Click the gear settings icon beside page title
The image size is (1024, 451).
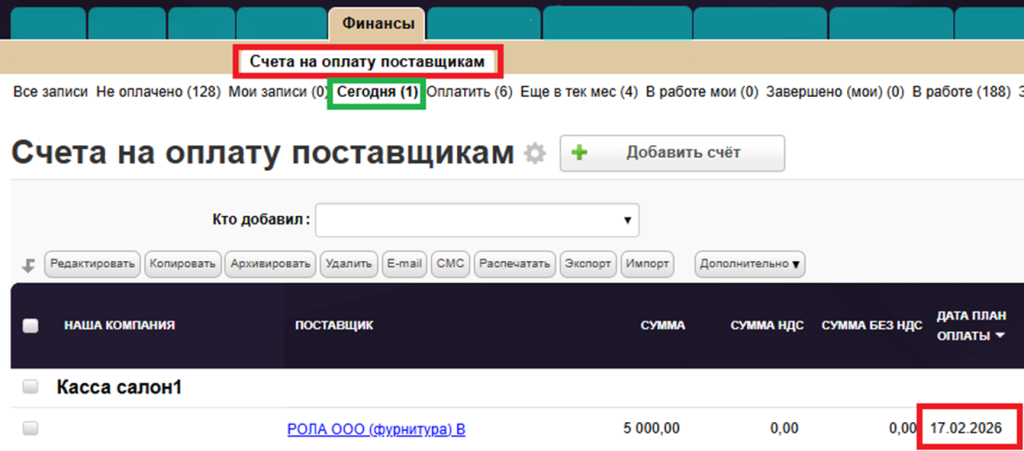[536, 154]
